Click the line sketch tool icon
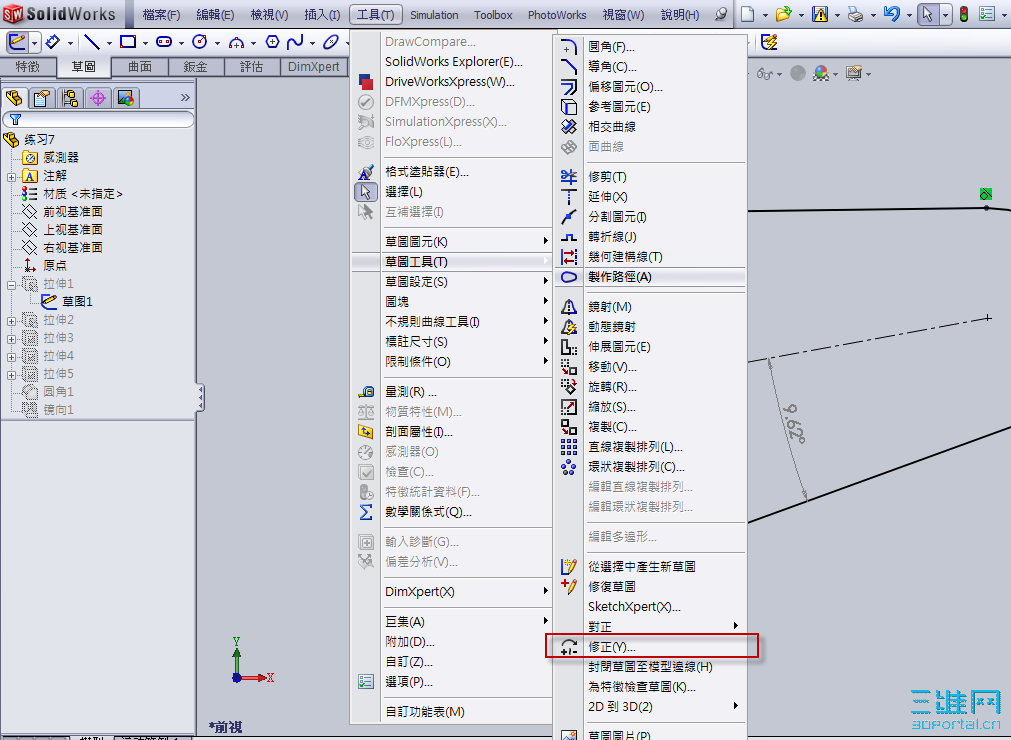This screenshot has width=1011, height=740. click(92, 43)
